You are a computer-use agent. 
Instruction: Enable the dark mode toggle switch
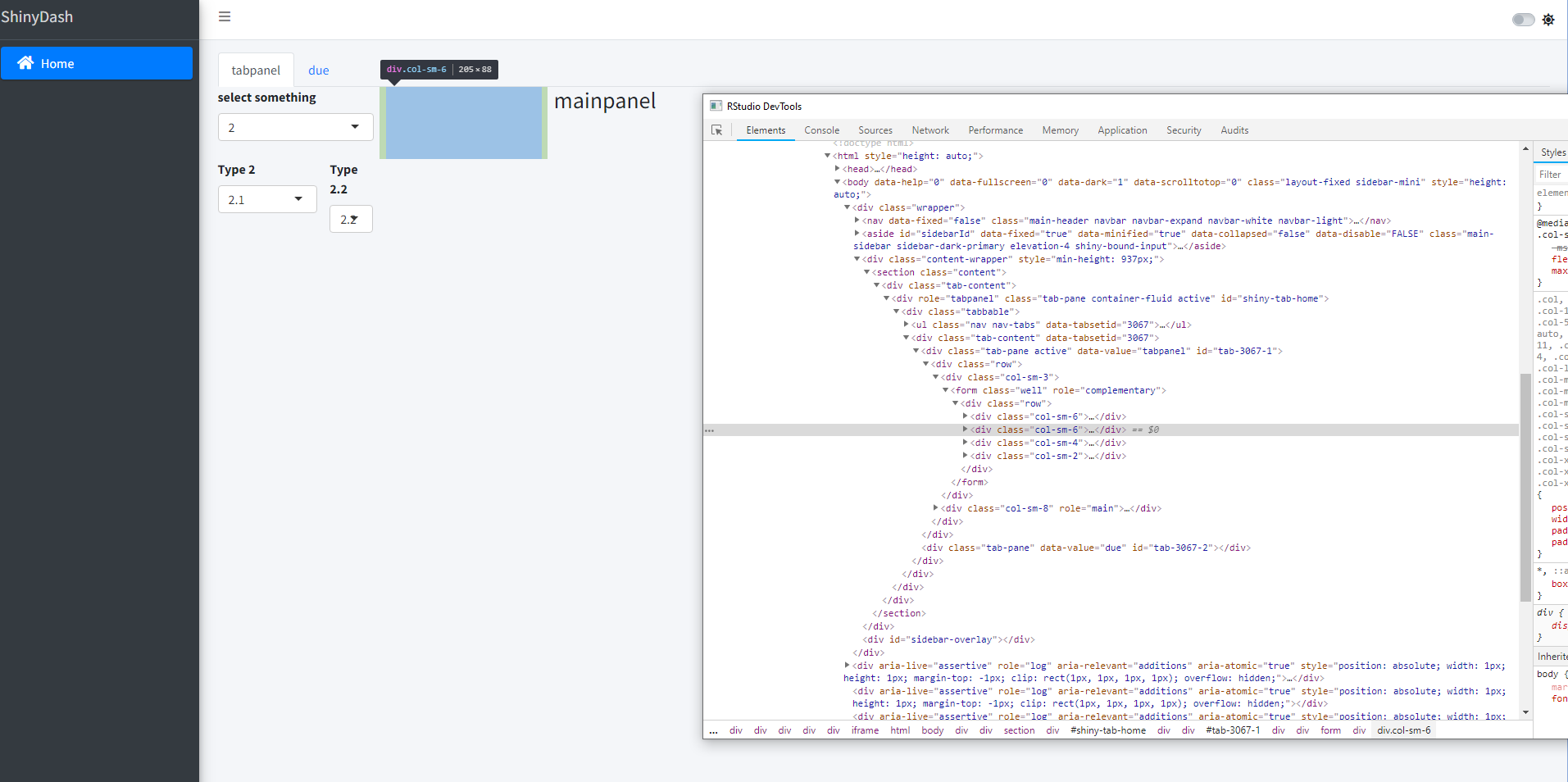point(1522,19)
